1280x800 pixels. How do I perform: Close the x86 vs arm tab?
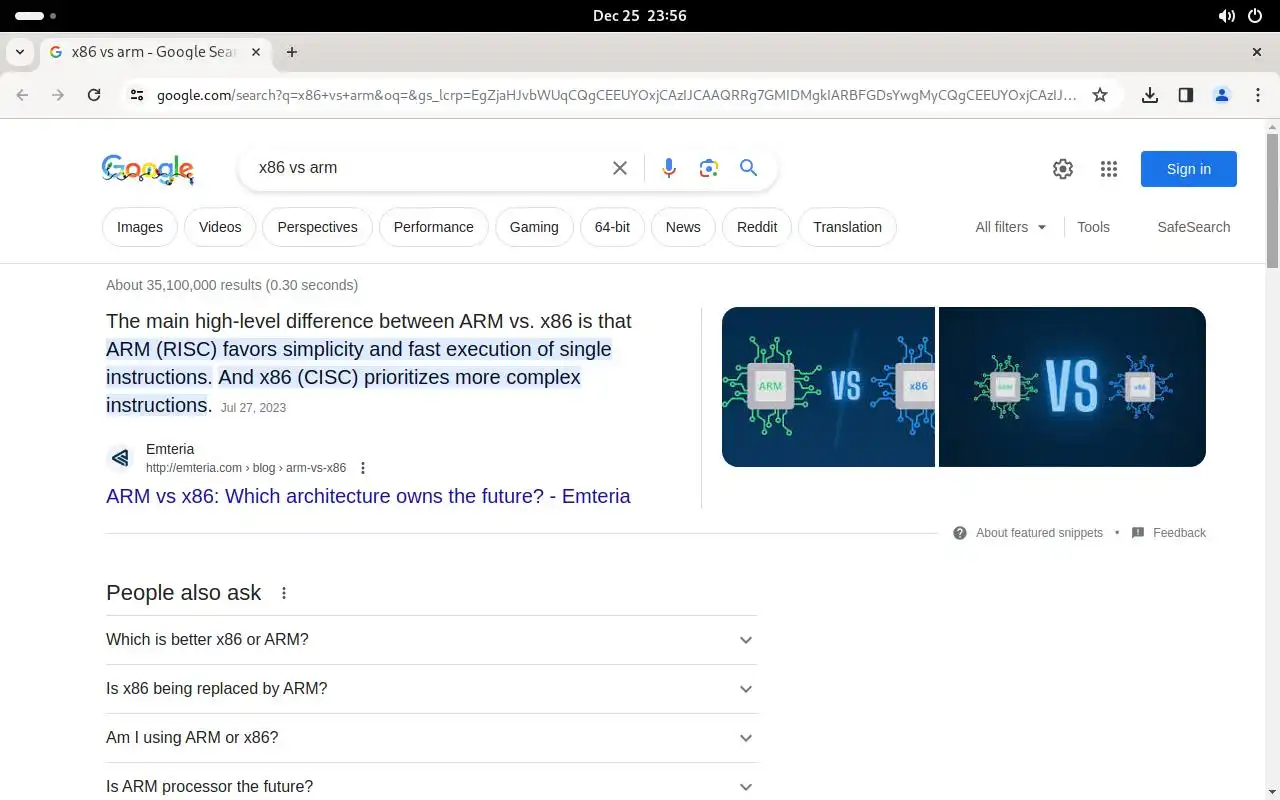[257, 52]
